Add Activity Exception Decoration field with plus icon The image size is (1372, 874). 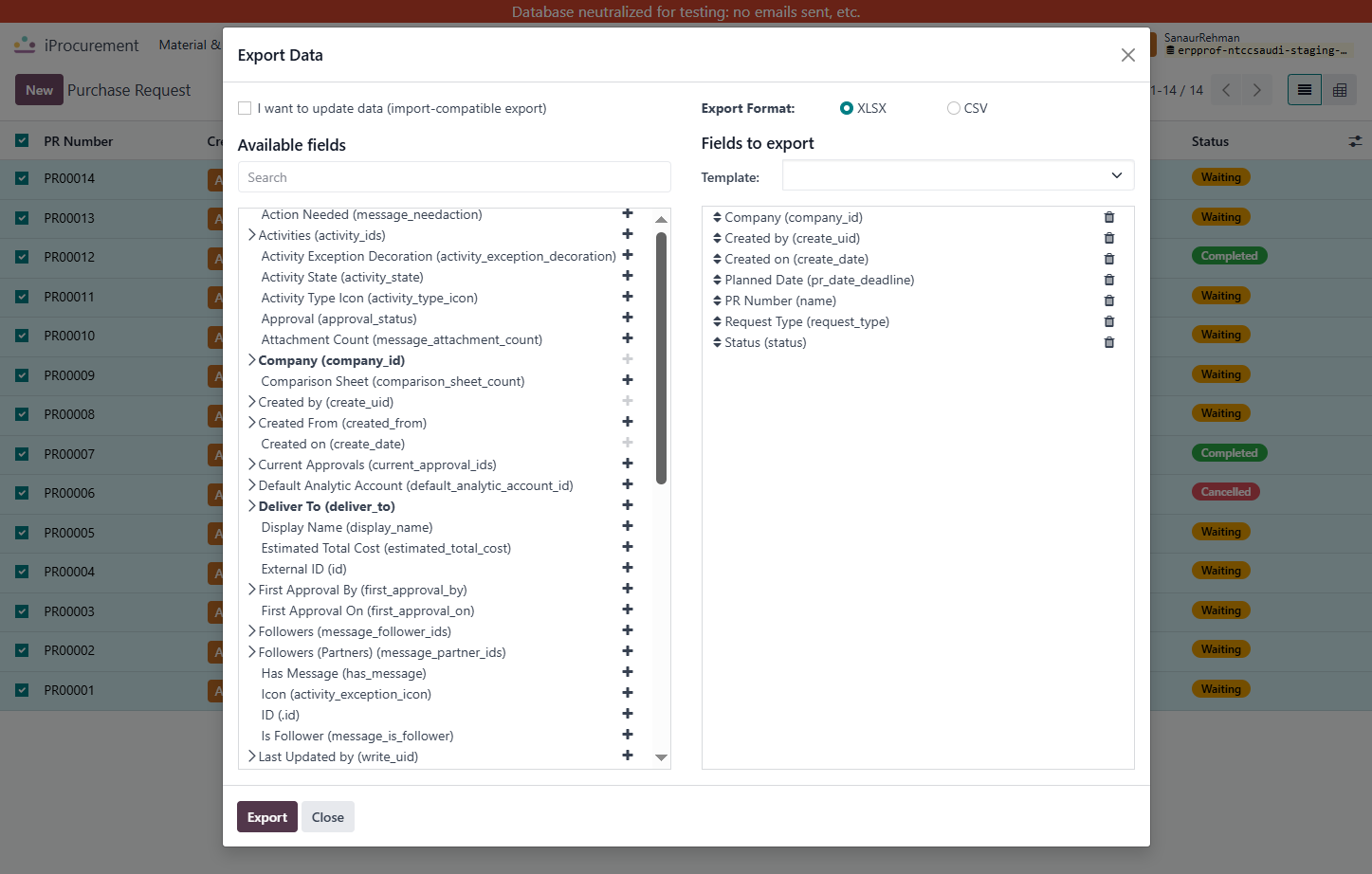628,255
